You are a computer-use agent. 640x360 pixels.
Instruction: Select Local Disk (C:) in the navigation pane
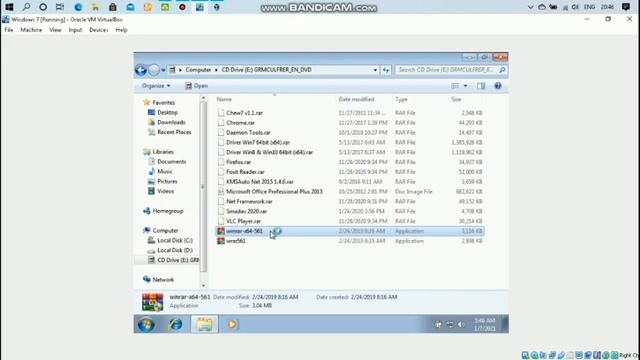(x=175, y=240)
